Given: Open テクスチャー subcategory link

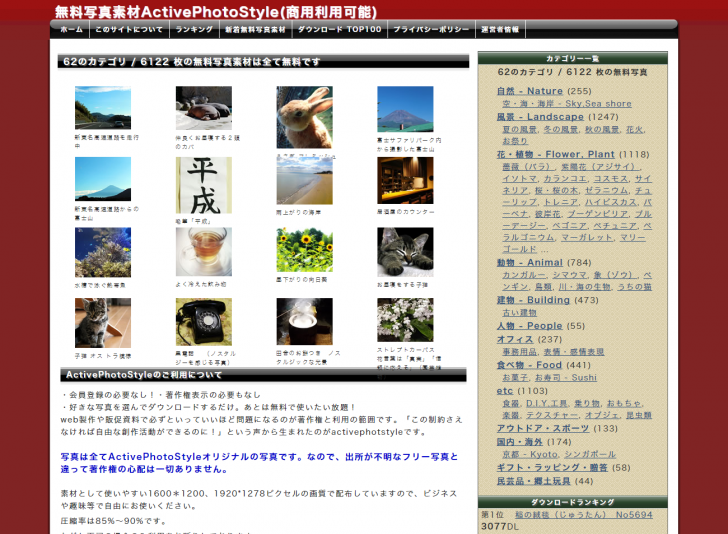Looking at the screenshot, I should pos(552,415).
